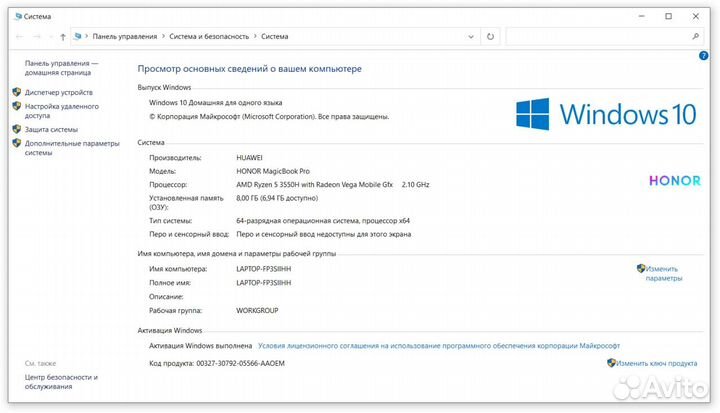Select manufacturer value HUAWEI
720x413 pixels.
point(249,158)
